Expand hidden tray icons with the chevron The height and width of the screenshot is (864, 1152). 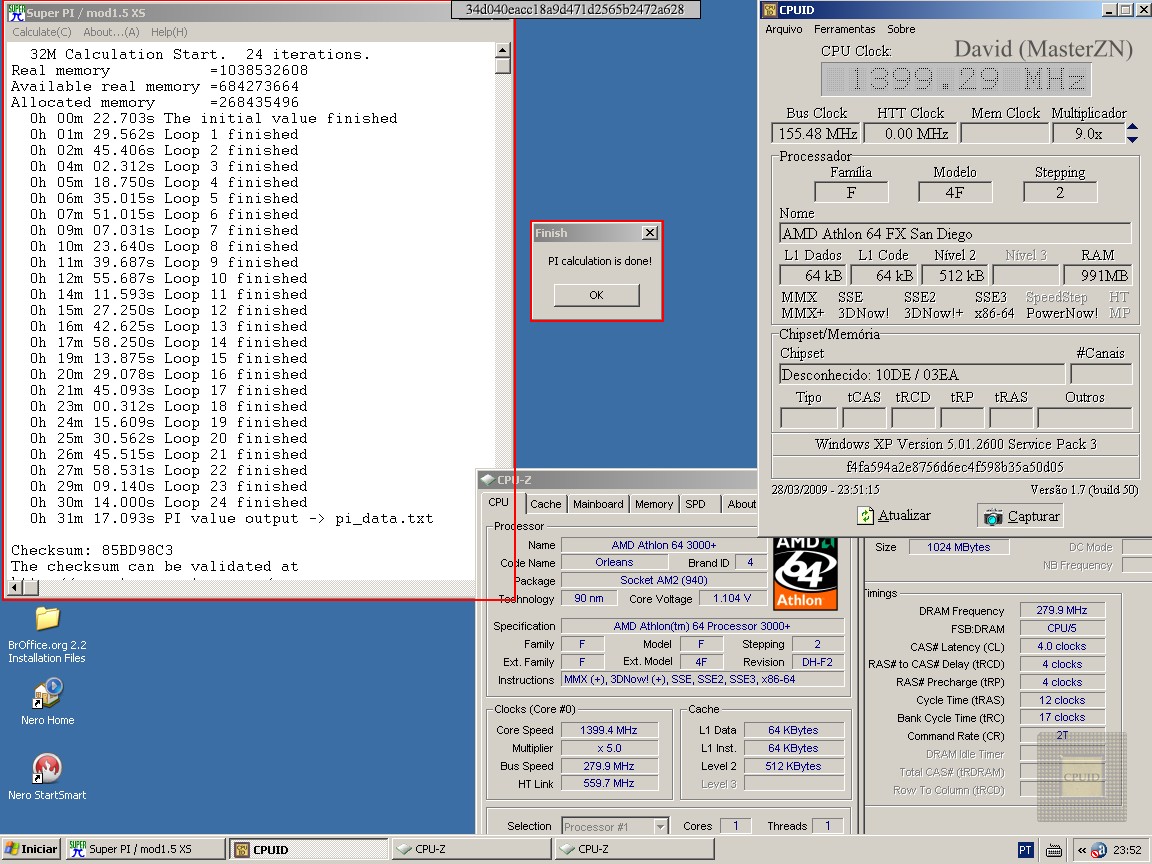pyautogui.click(x=1081, y=850)
